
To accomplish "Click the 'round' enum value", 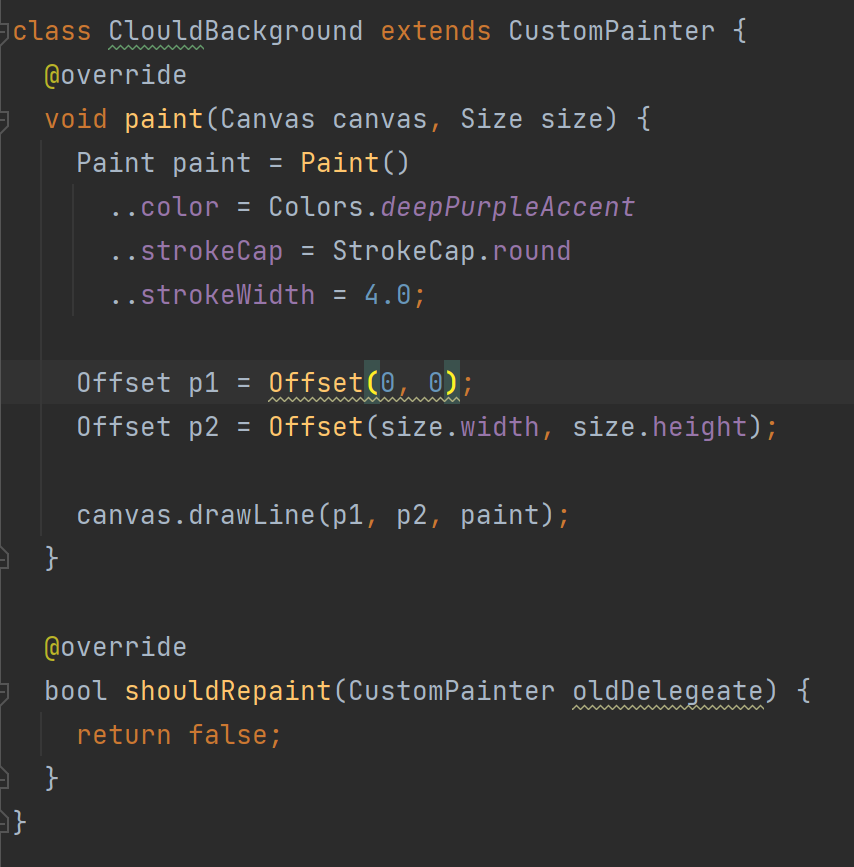I will pyautogui.click(x=532, y=252).
